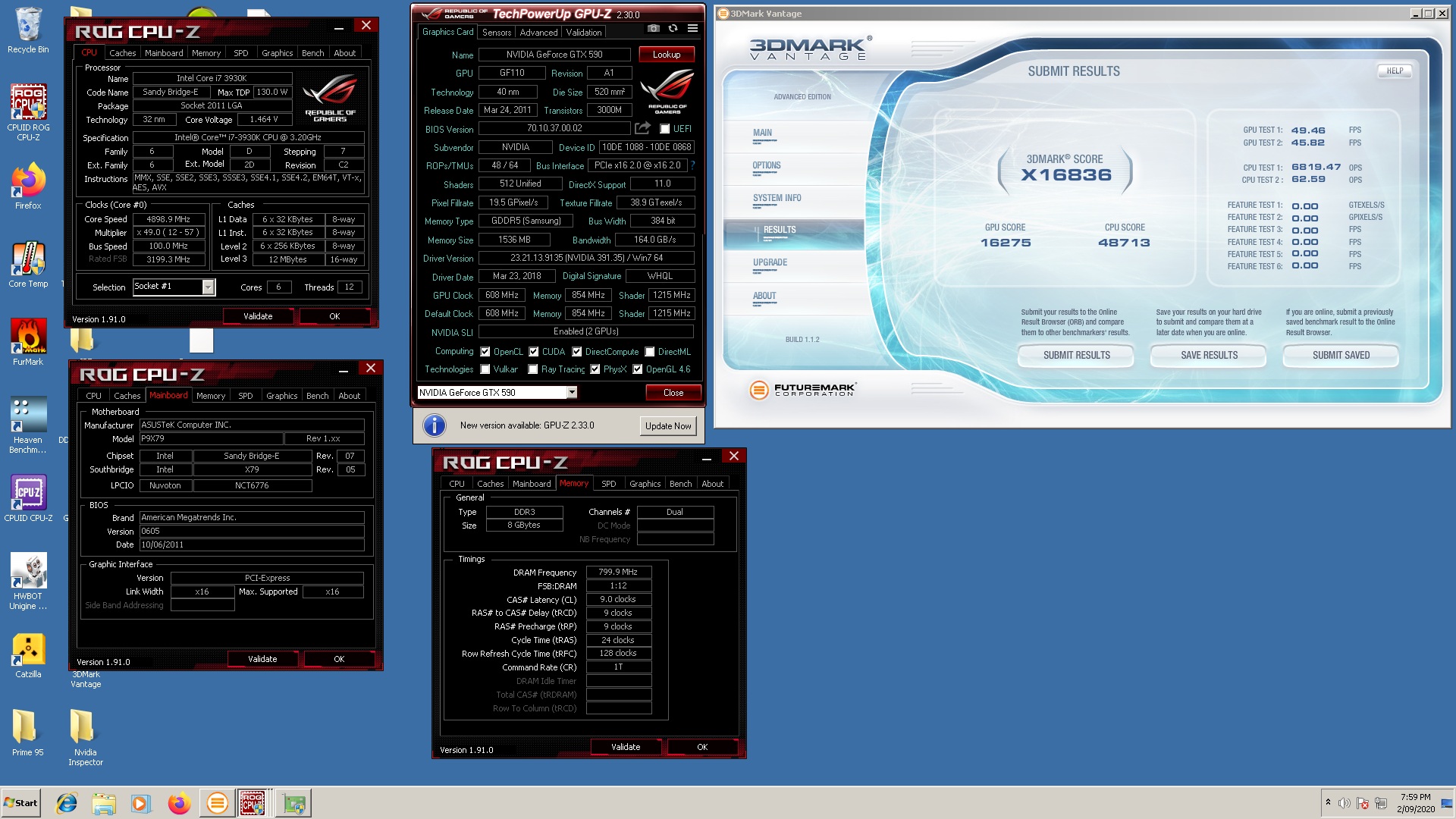This screenshot has height=819, width=1456.
Task: Select SYSTEM INFO in 3DMark Vantage sidebar
Action: [x=777, y=199]
